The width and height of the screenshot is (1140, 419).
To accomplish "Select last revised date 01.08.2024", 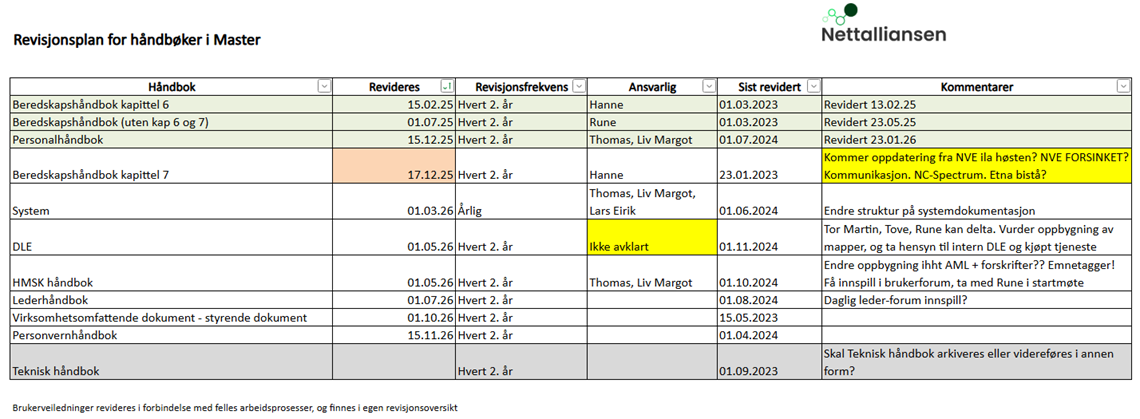I will (x=769, y=299).
